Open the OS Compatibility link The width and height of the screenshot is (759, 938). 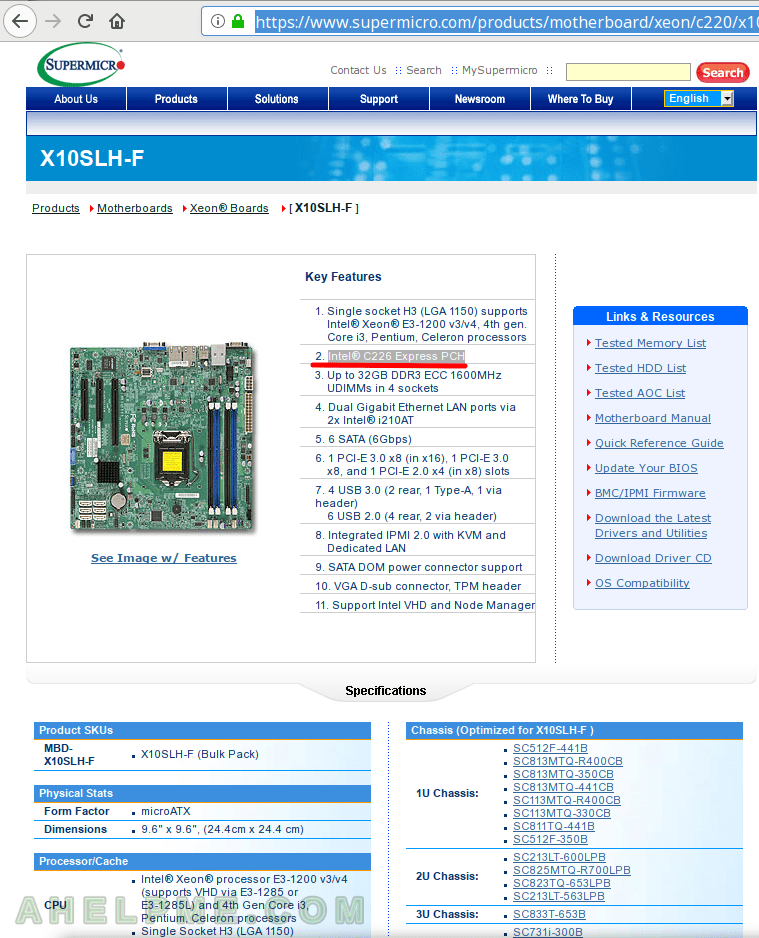(x=642, y=583)
